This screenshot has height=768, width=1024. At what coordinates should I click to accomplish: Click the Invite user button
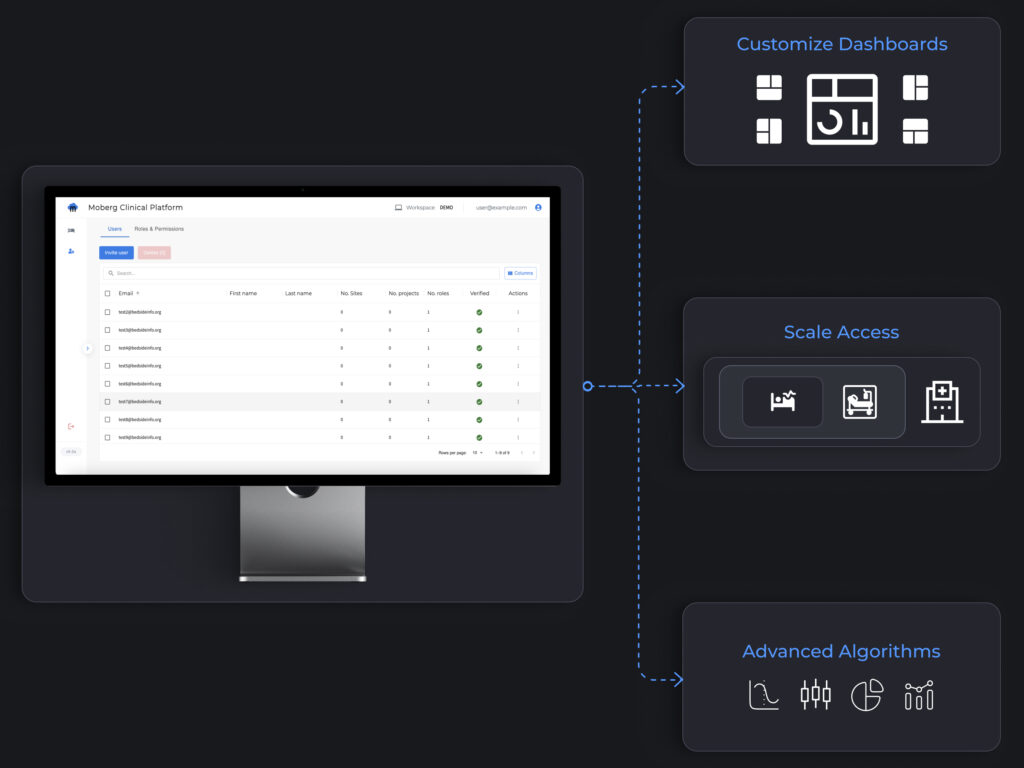pyautogui.click(x=116, y=252)
